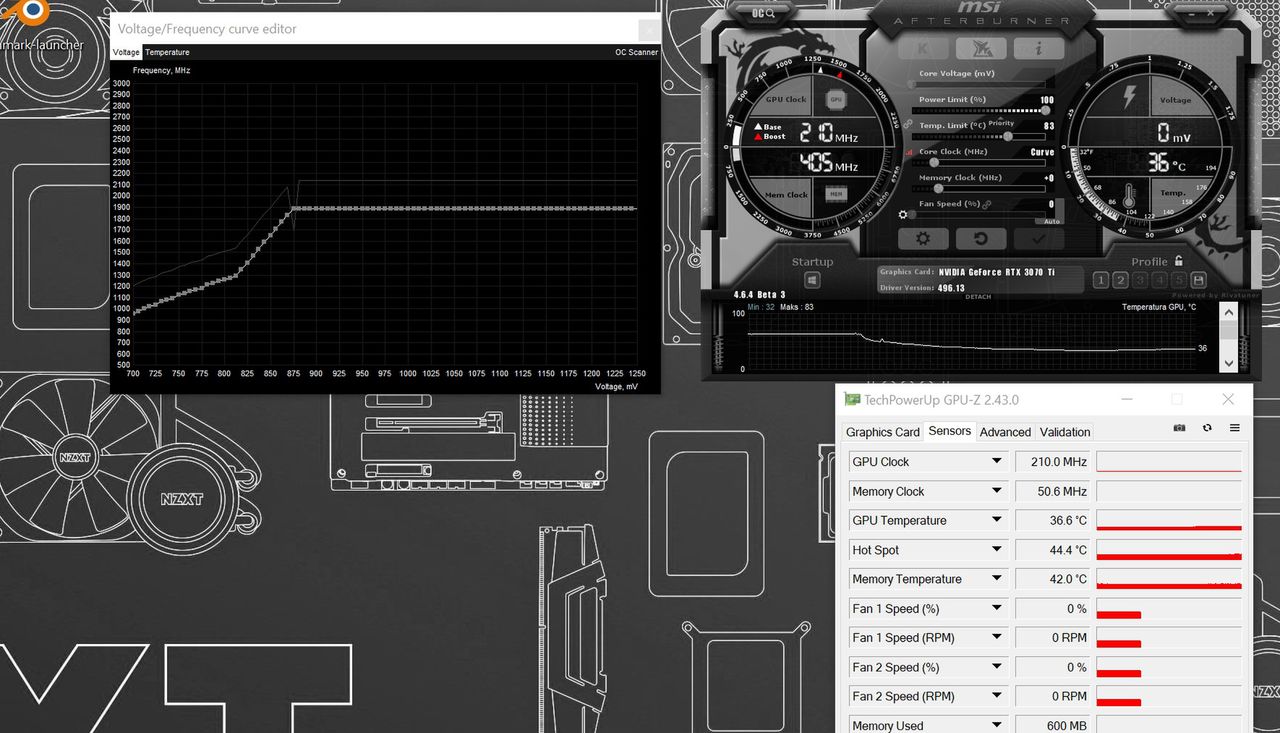
Task: Expand the Hot Spot sensor dropdown
Action: (997, 549)
